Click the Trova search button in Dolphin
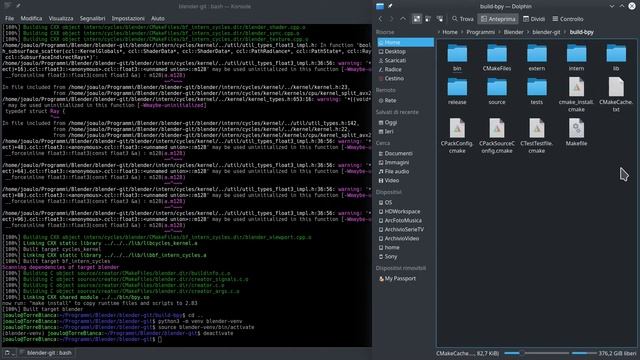Viewport: 640px width, 360px height. tap(462, 19)
